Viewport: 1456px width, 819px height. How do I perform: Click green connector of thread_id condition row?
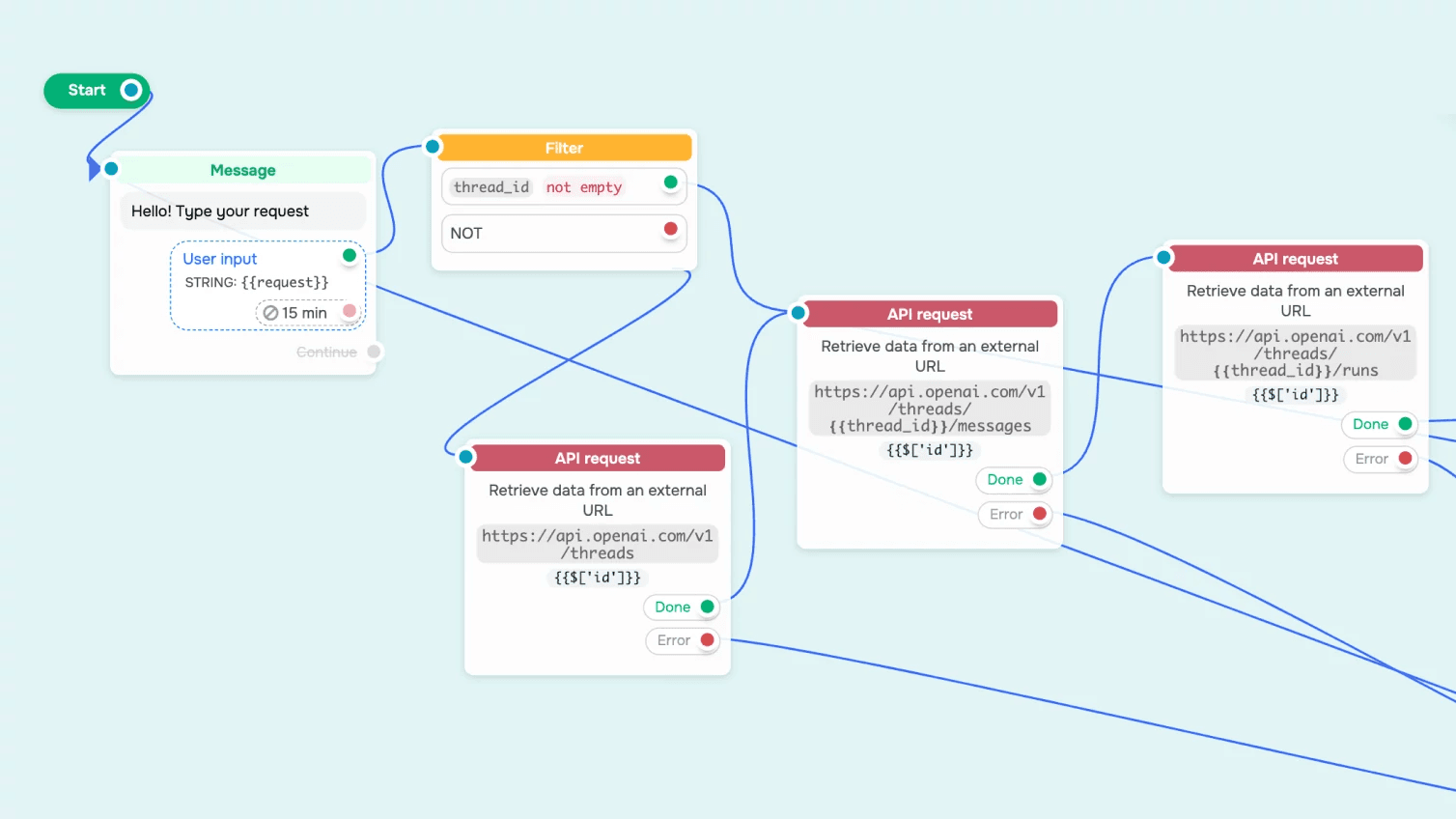[x=671, y=183]
